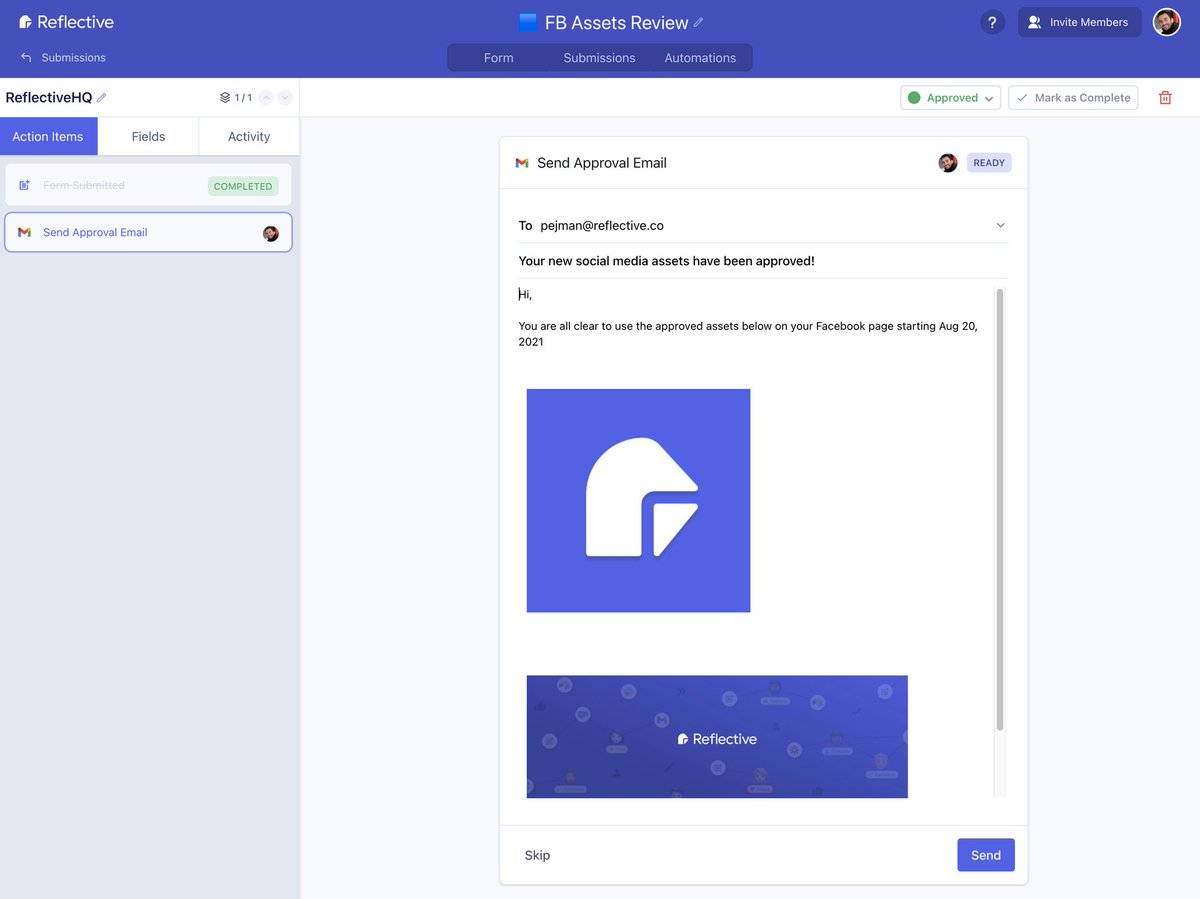Delete submission using the red trash icon
The height and width of the screenshot is (899, 1200).
1165,98
